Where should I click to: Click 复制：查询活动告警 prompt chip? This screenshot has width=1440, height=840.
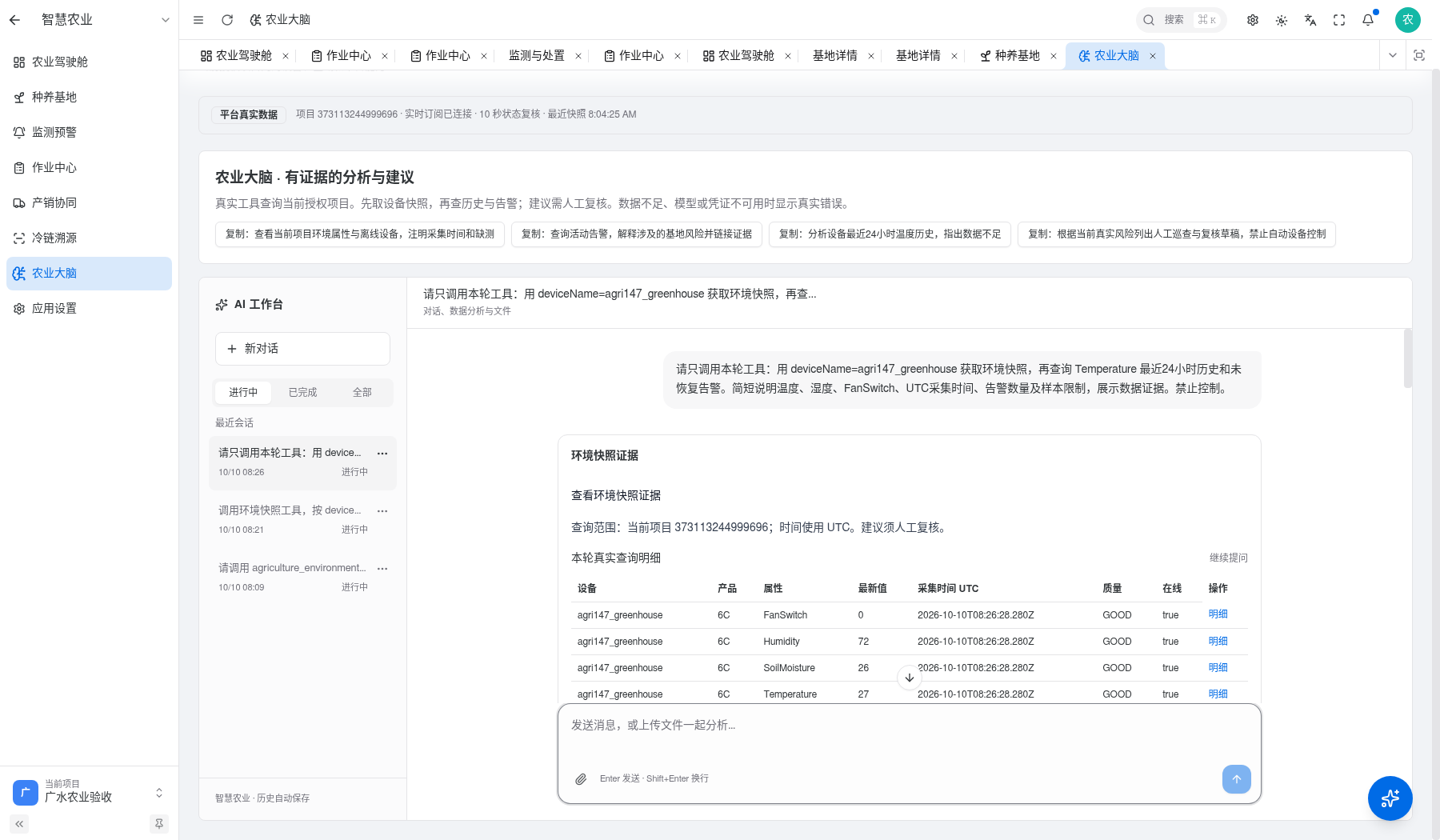[637, 234]
